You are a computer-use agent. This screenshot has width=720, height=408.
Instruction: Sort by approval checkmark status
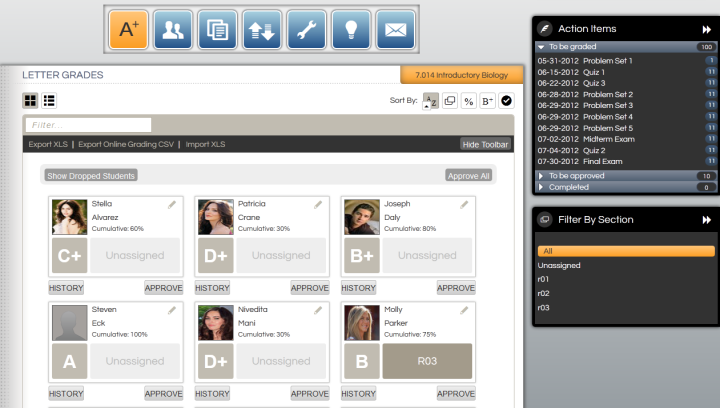tap(506, 100)
